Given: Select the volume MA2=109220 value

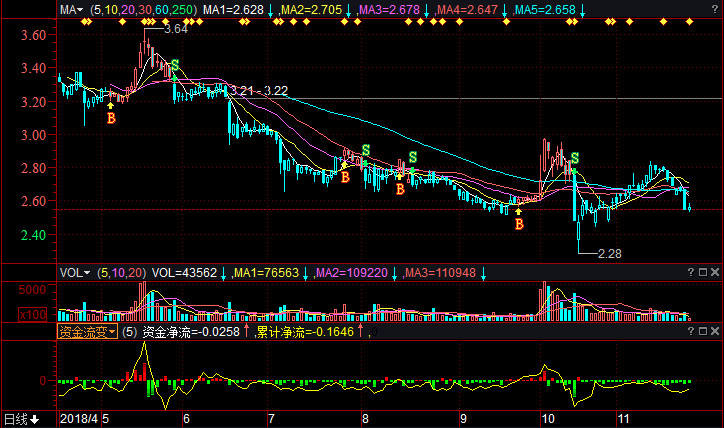Looking at the screenshot, I should [x=351, y=273].
